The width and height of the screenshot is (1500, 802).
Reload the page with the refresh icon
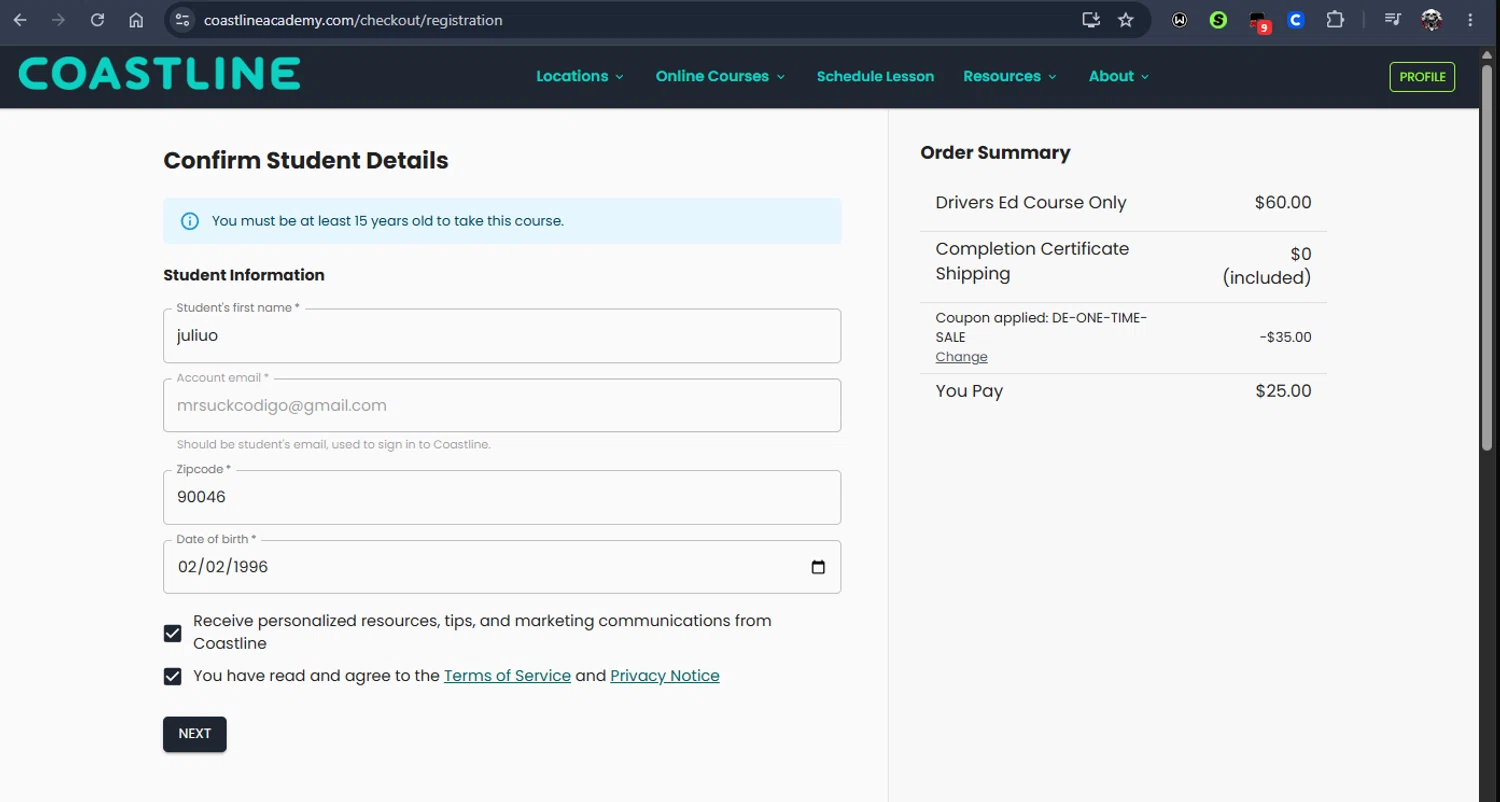click(x=97, y=20)
